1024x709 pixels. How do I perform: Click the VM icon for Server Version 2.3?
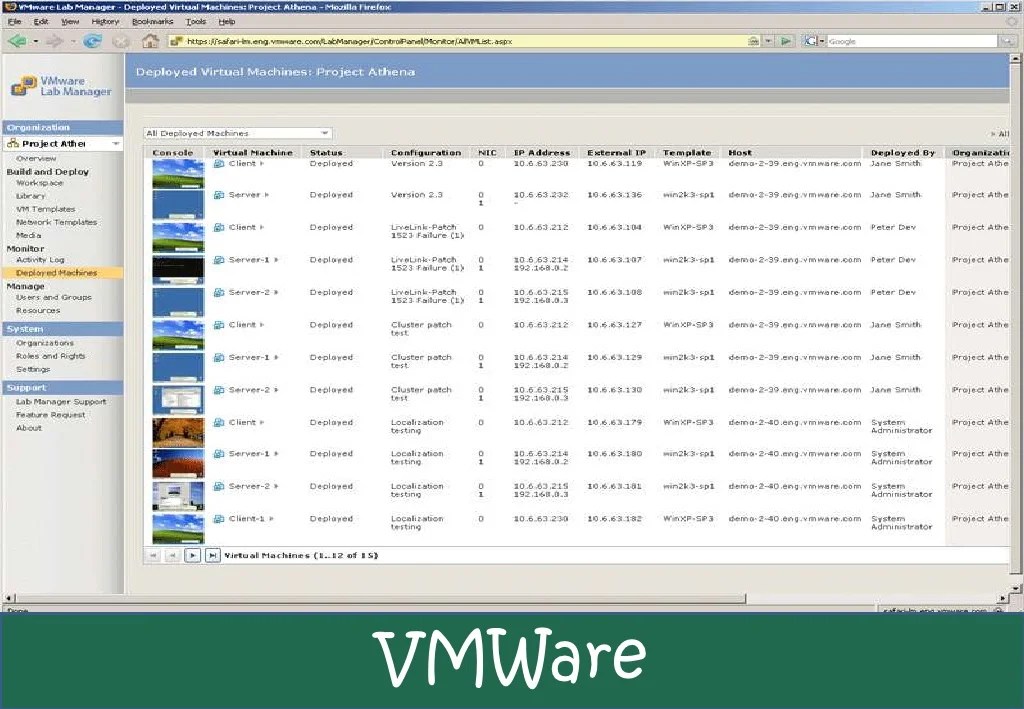pos(219,195)
